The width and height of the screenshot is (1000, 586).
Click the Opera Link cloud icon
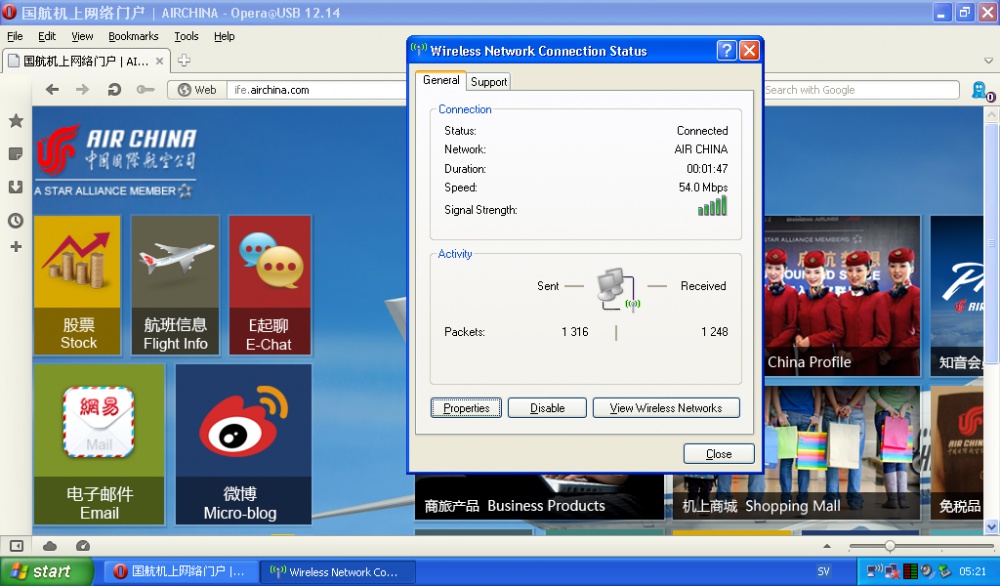coord(50,546)
